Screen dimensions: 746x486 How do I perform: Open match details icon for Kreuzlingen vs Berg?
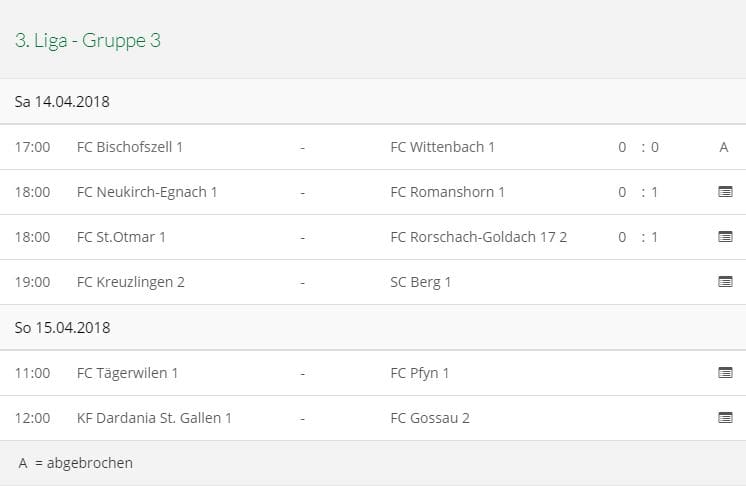click(725, 282)
